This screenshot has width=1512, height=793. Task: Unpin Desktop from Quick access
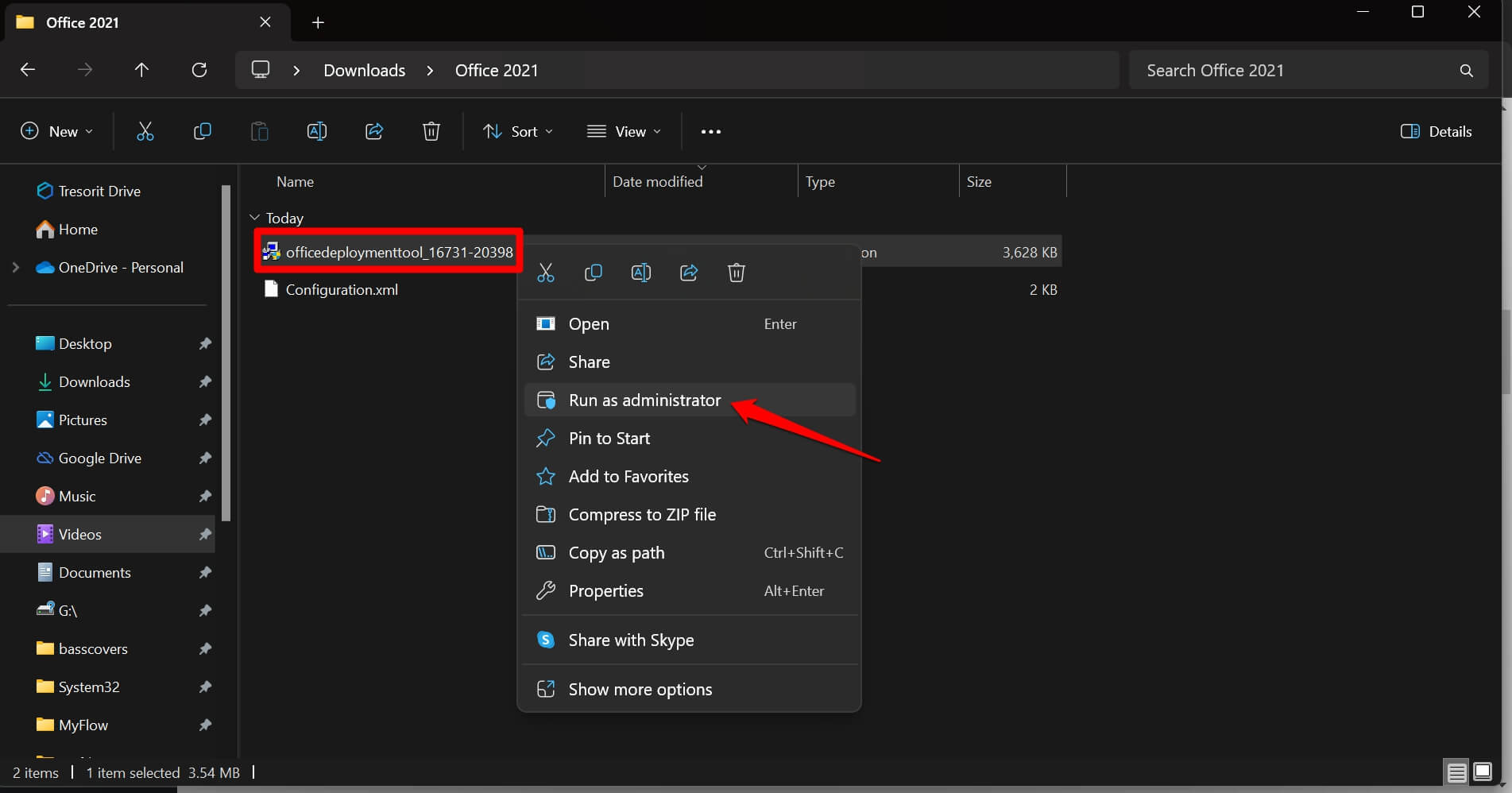205,343
